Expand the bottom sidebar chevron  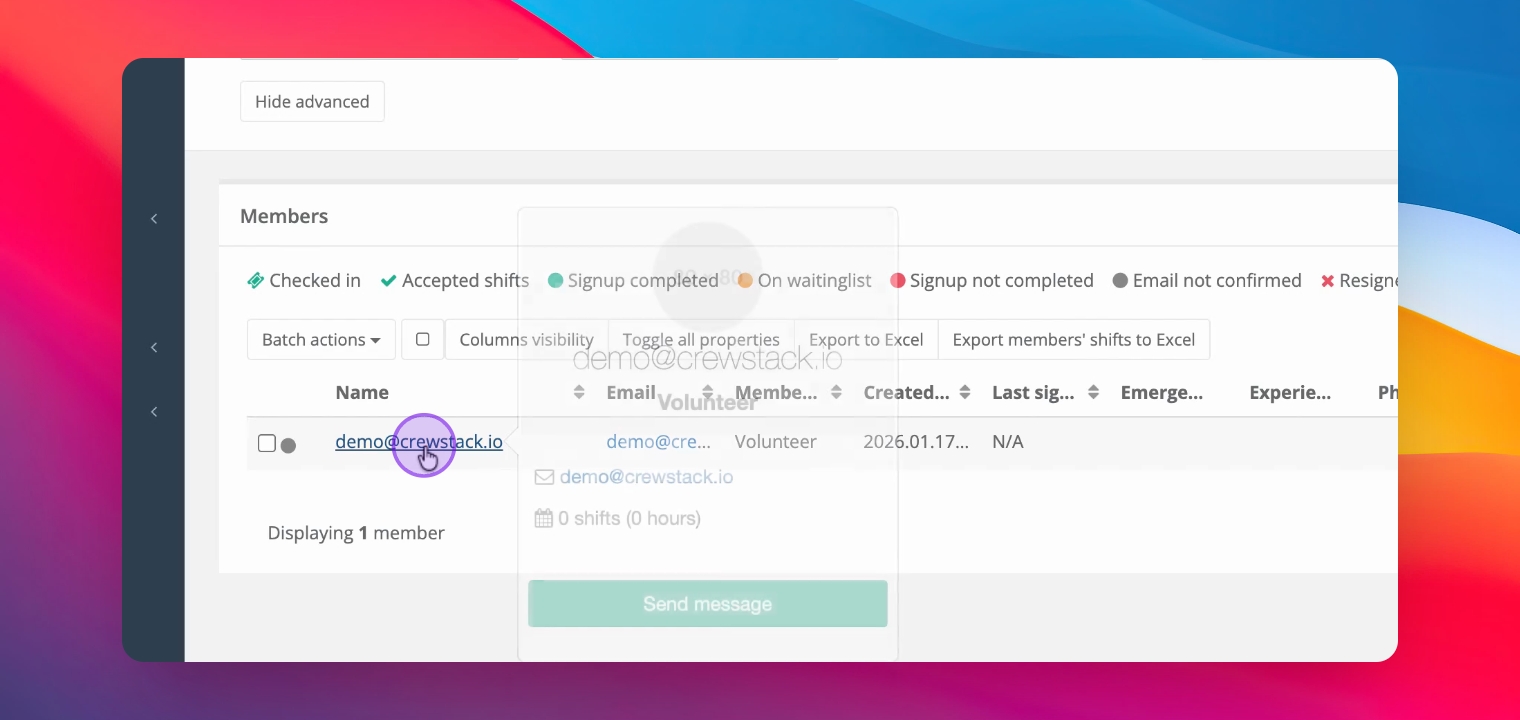[x=154, y=411]
